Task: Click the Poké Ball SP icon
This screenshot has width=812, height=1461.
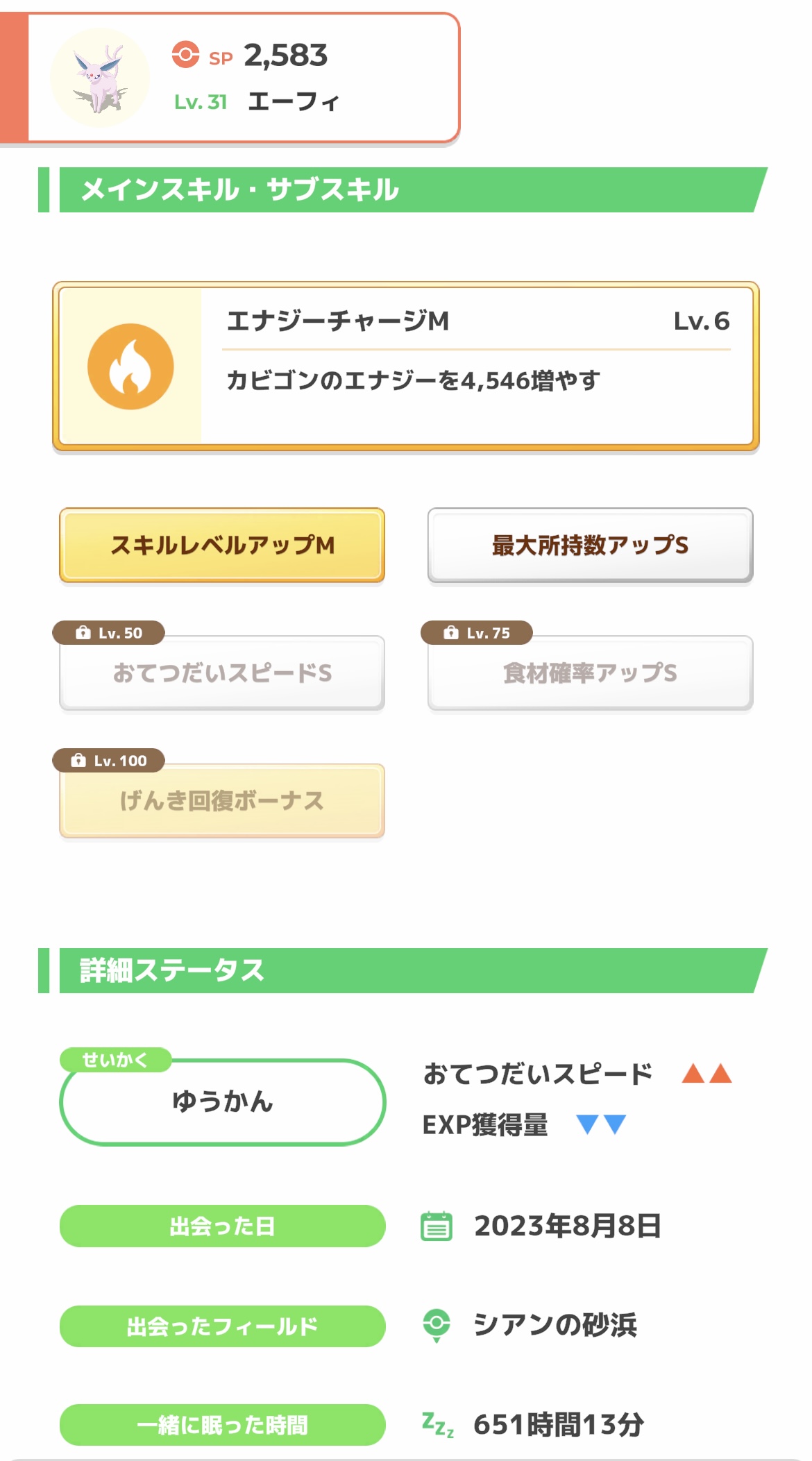Action: point(185,55)
